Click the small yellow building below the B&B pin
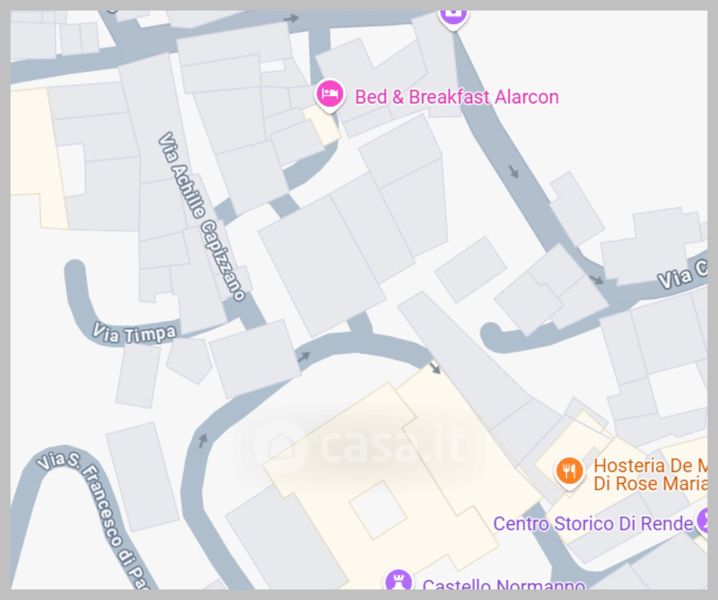Image resolution: width=718 pixels, height=600 pixels. point(322,125)
